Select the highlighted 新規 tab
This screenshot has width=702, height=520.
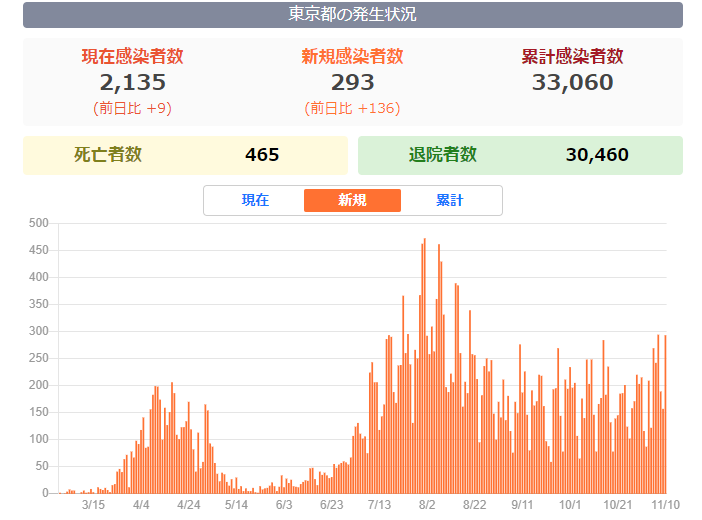pyautogui.click(x=352, y=200)
